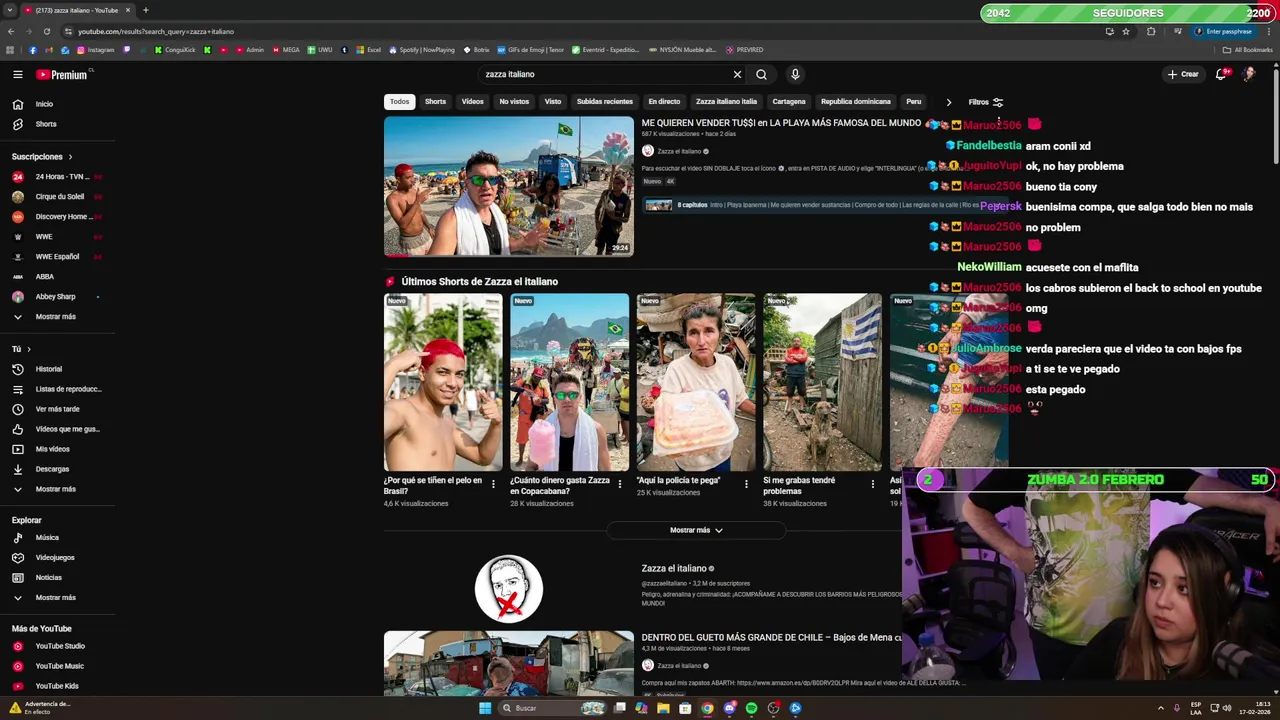Open WWE Español subscription
This screenshot has width=1280, height=720.
click(58, 256)
